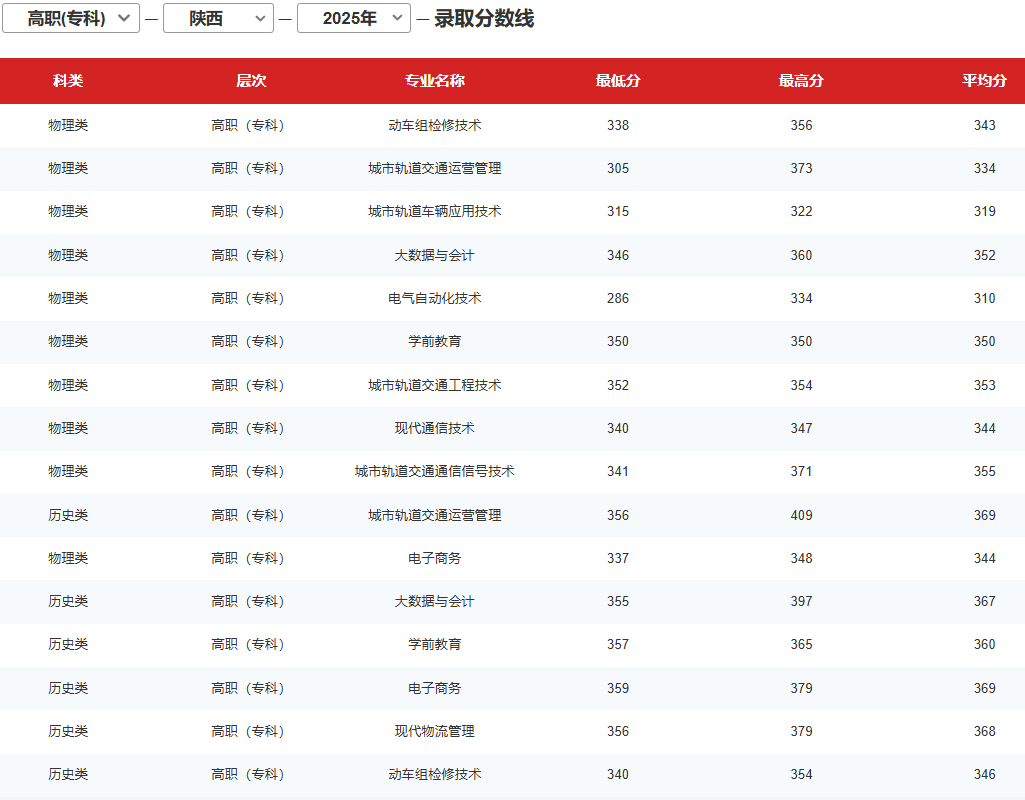
Task: Click the 层次 column header
Action: (251, 81)
